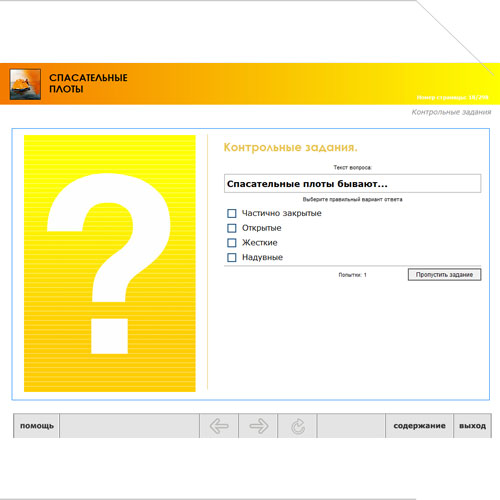Tick the 'Жесткие' checkbox
The width and height of the screenshot is (500, 500).
point(232,243)
